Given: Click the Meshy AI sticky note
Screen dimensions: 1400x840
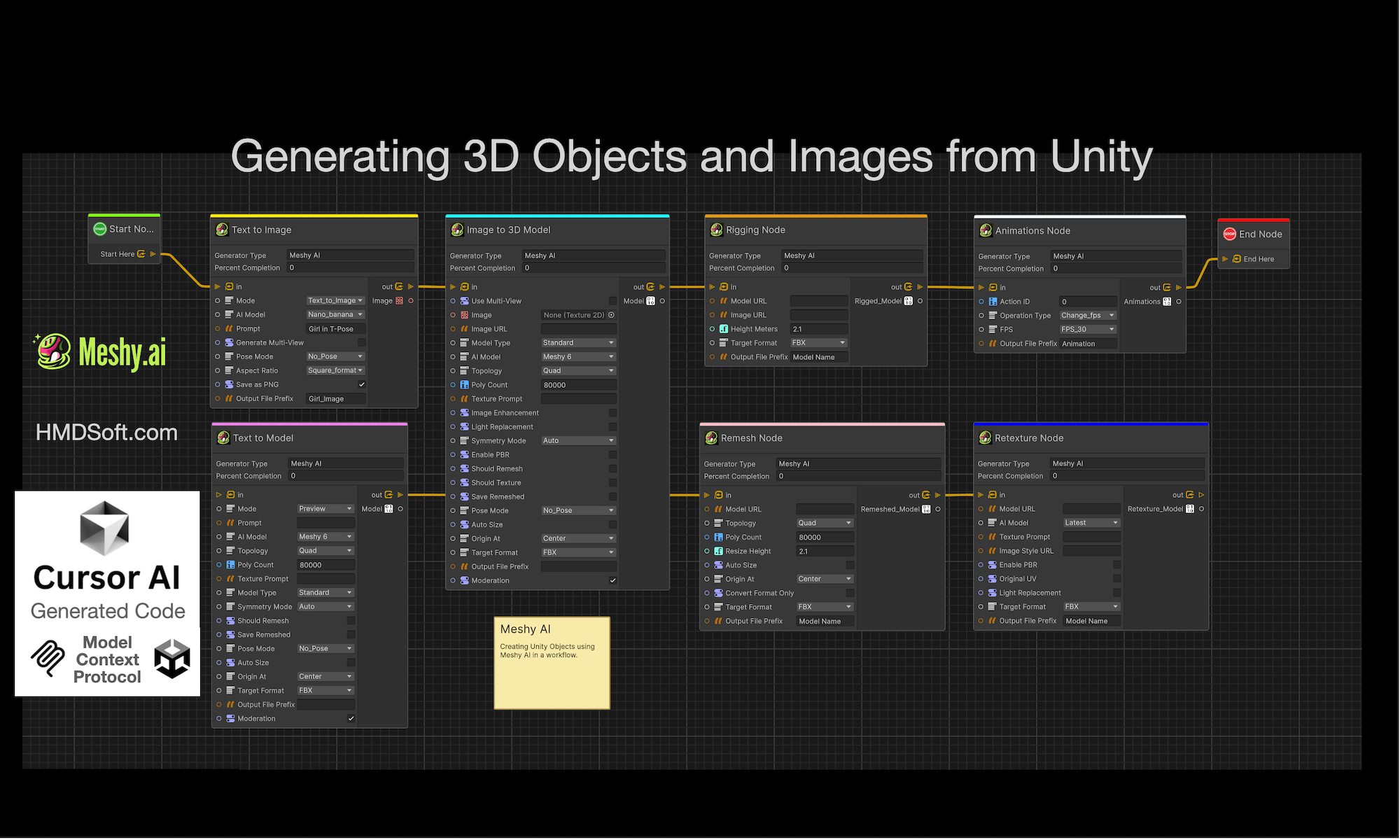Looking at the screenshot, I should click(552, 662).
